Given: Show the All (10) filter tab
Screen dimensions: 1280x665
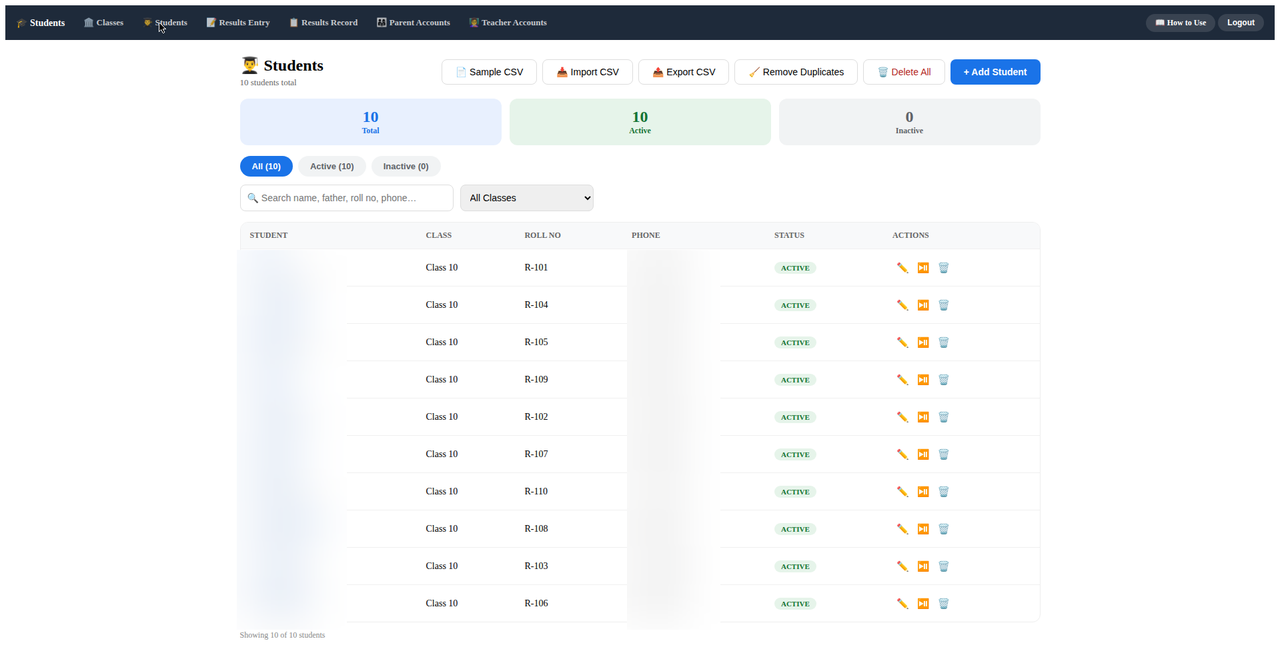Looking at the screenshot, I should (266, 166).
